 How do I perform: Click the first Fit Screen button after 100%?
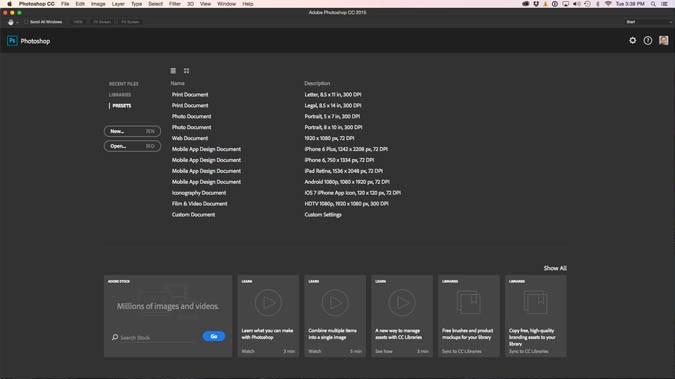click(x=102, y=22)
